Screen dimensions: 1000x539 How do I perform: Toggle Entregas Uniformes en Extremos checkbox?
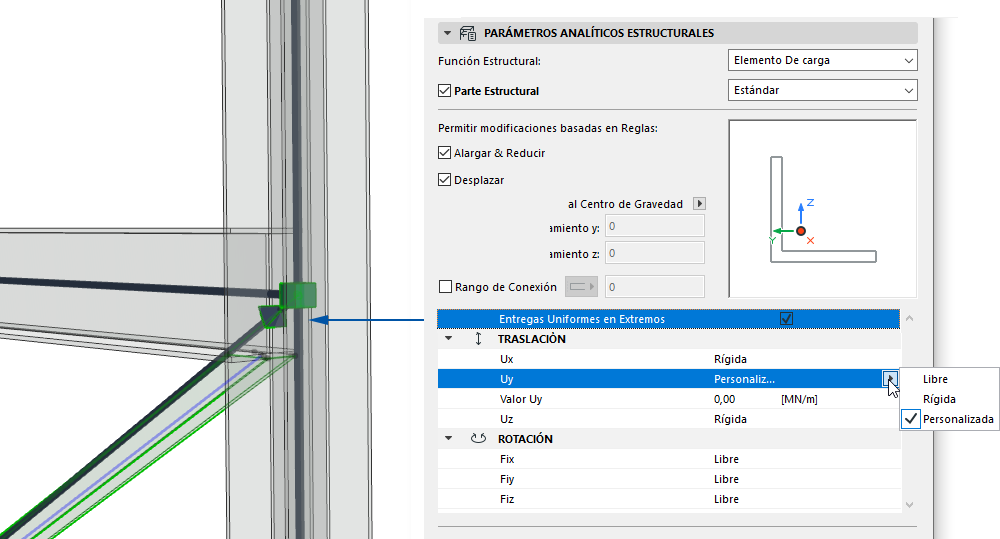pyautogui.click(x=786, y=318)
